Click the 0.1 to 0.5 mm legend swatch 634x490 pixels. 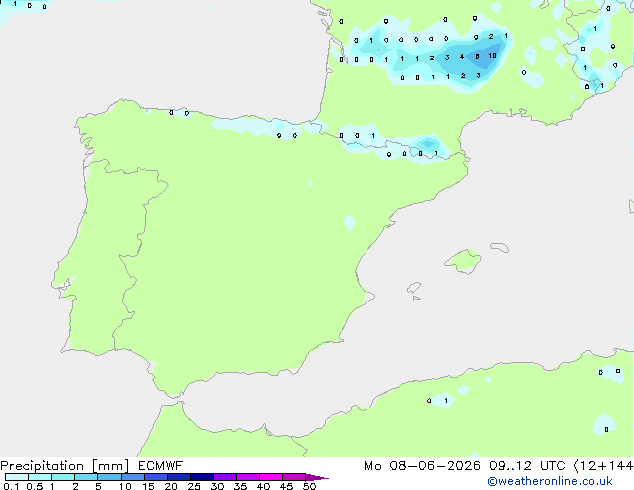(17, 477)
